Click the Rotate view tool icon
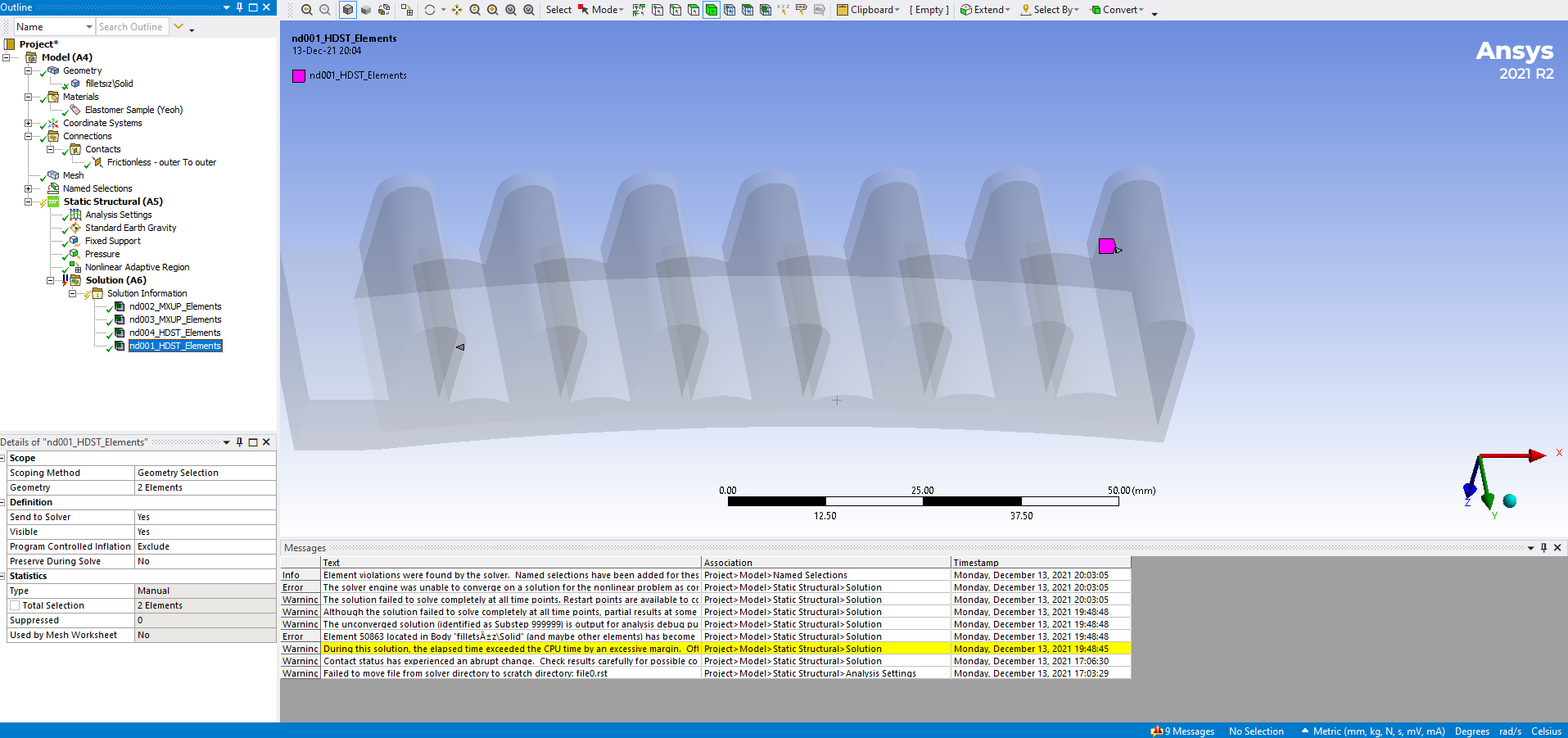 [429, 10]
